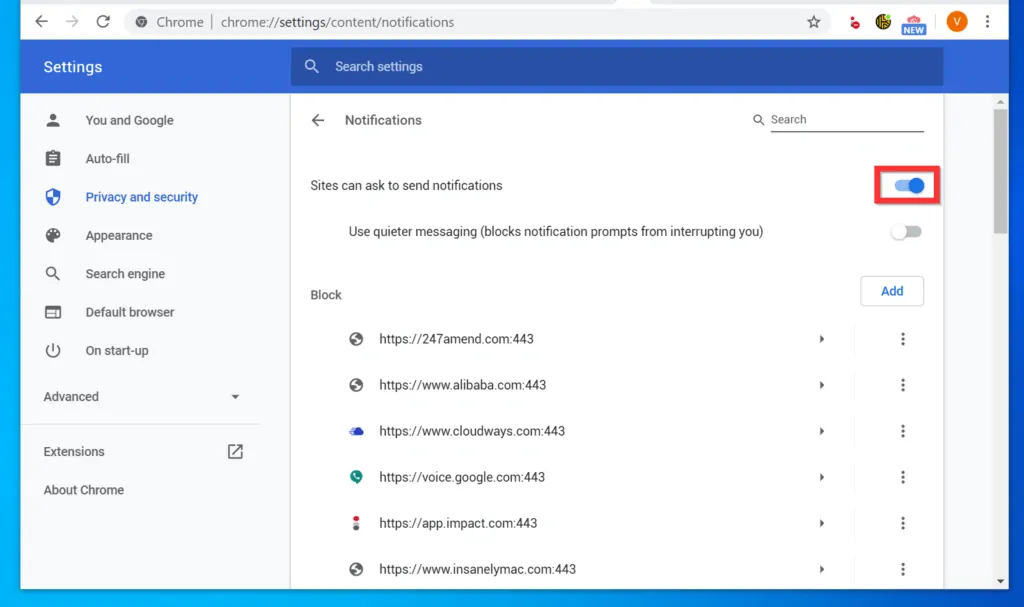Viewport: 1024px width, 607px height.
Task: Click the You and Google person icon
Action: pyautogui.click(x=52, y=120)
